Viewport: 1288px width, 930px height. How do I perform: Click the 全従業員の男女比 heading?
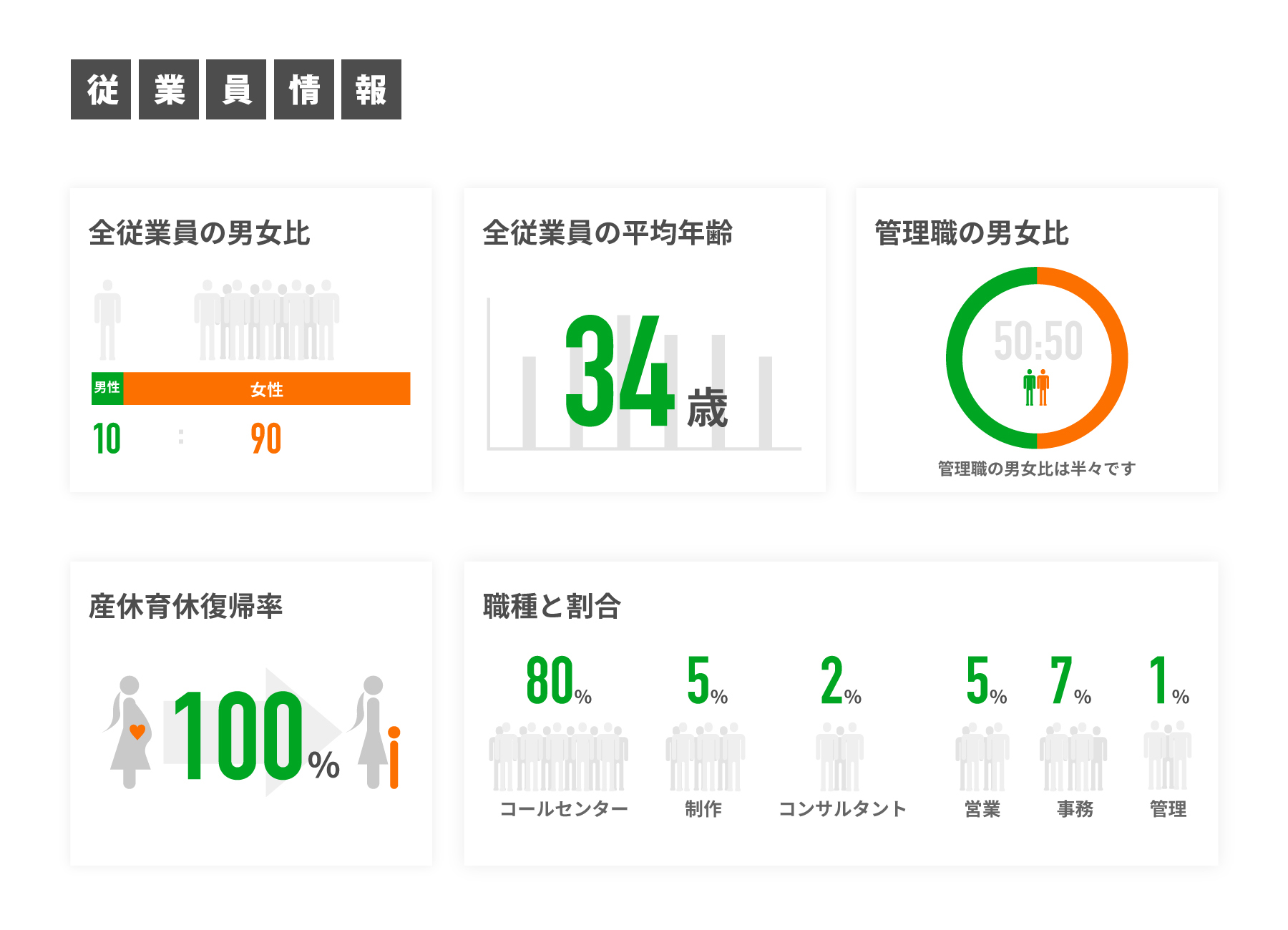coord(200,233)
